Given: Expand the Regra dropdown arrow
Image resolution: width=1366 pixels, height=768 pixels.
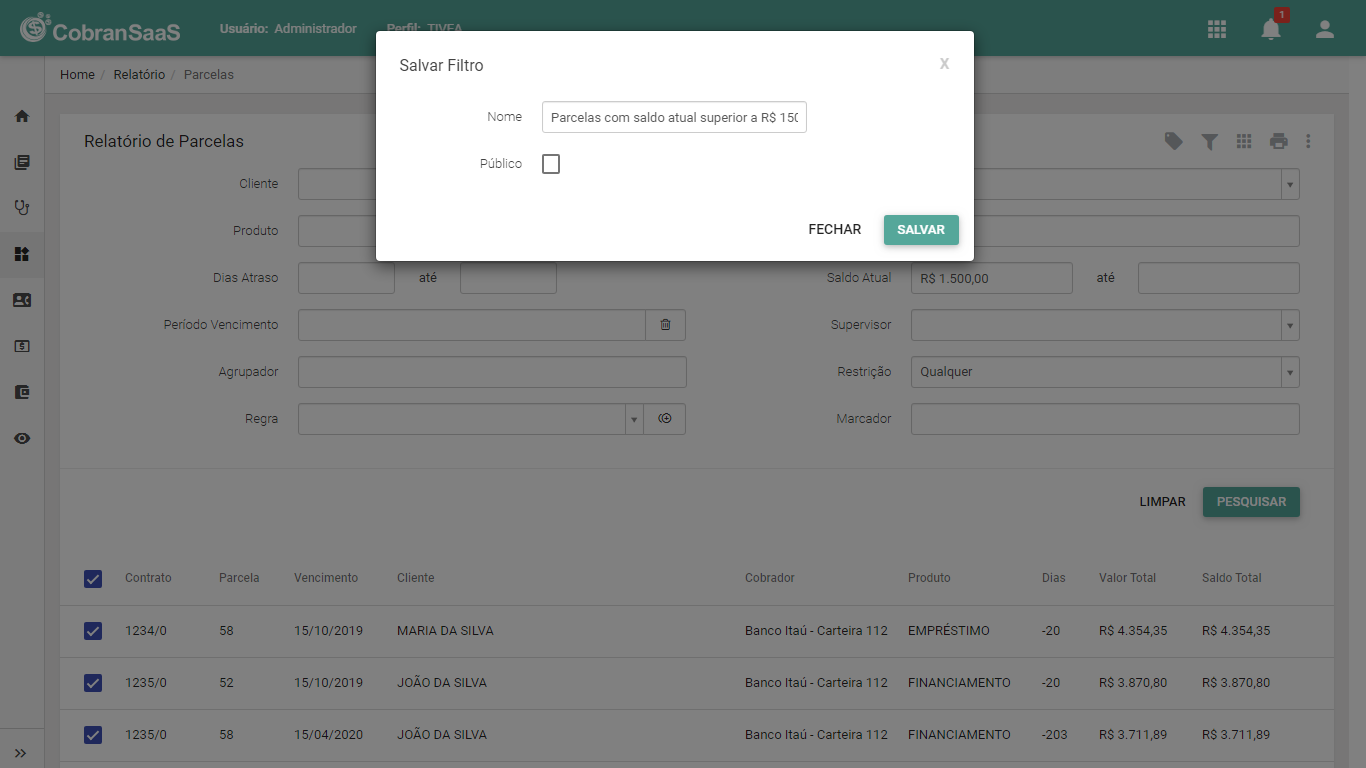Looking at the screenshot, I should 634,419.
